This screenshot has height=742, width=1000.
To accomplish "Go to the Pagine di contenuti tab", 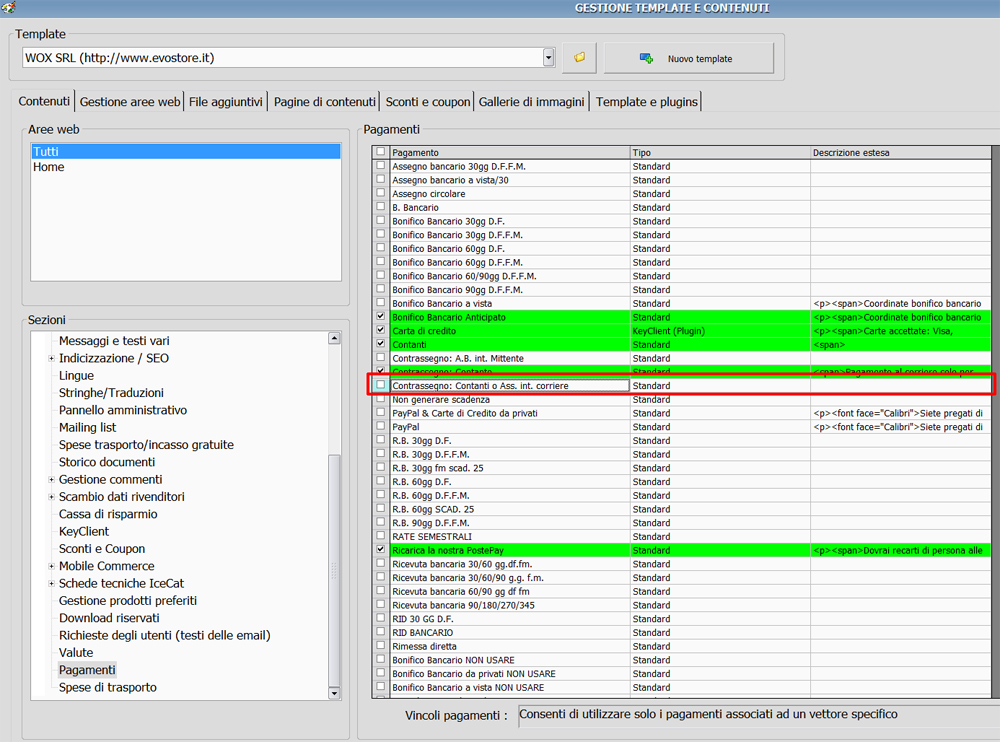I will point(325,102).
